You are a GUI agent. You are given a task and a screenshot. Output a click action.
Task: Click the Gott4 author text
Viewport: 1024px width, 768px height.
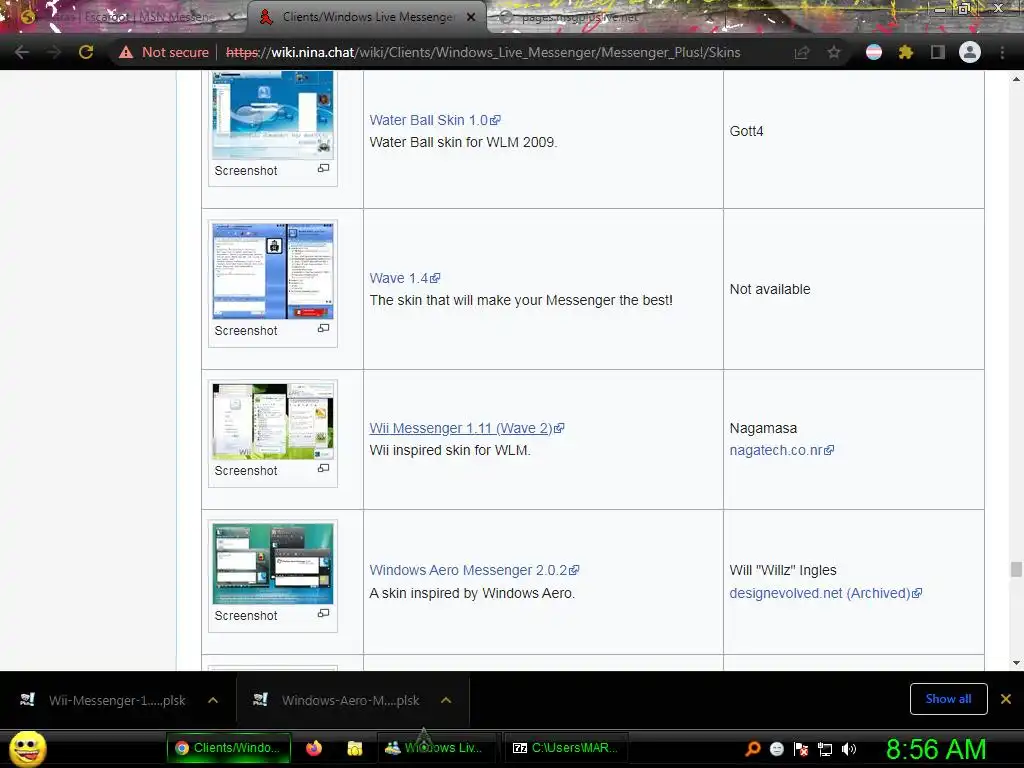click(746, 131)
